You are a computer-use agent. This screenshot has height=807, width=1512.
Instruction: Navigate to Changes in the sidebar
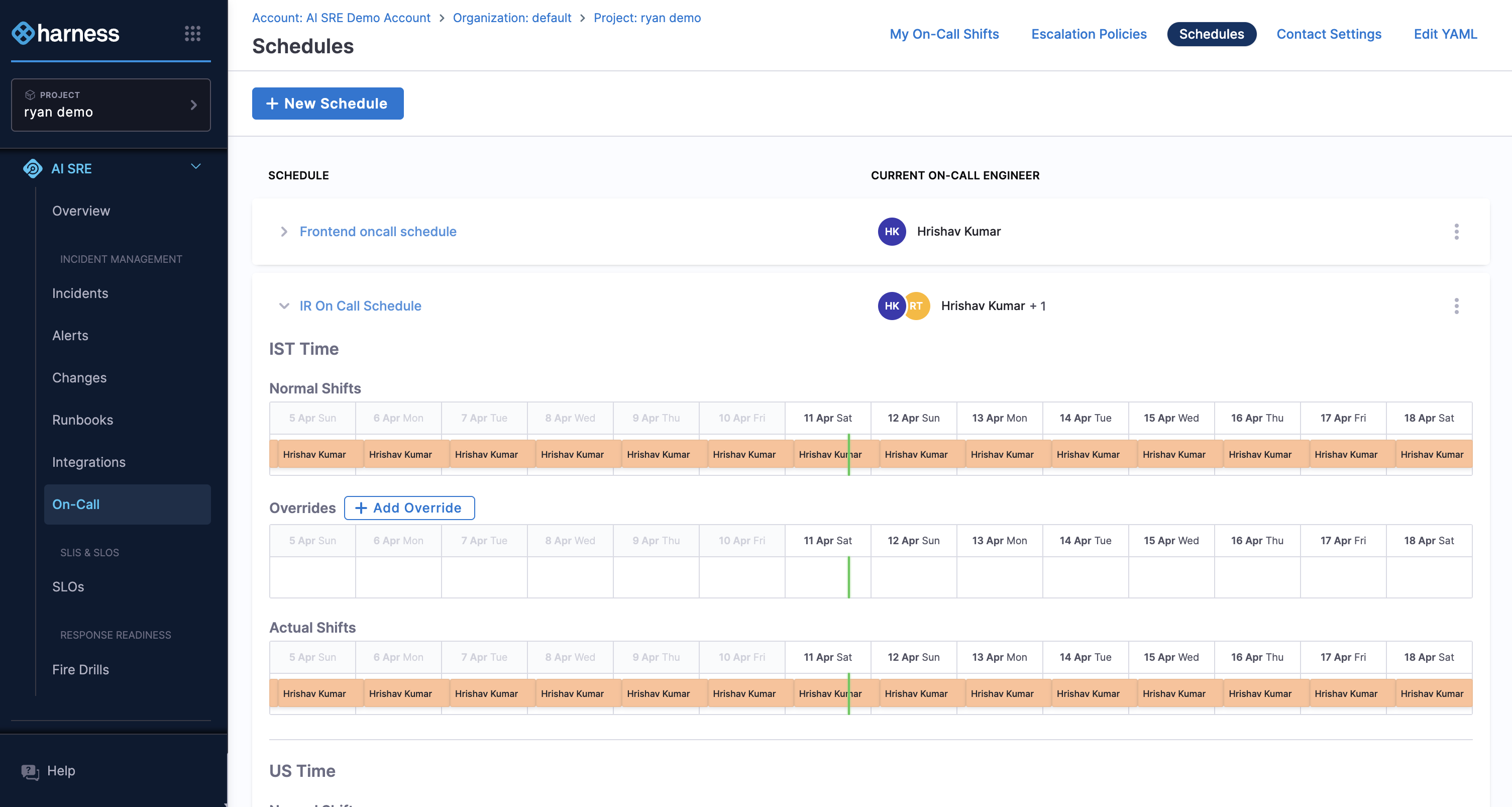pos(79,378)
